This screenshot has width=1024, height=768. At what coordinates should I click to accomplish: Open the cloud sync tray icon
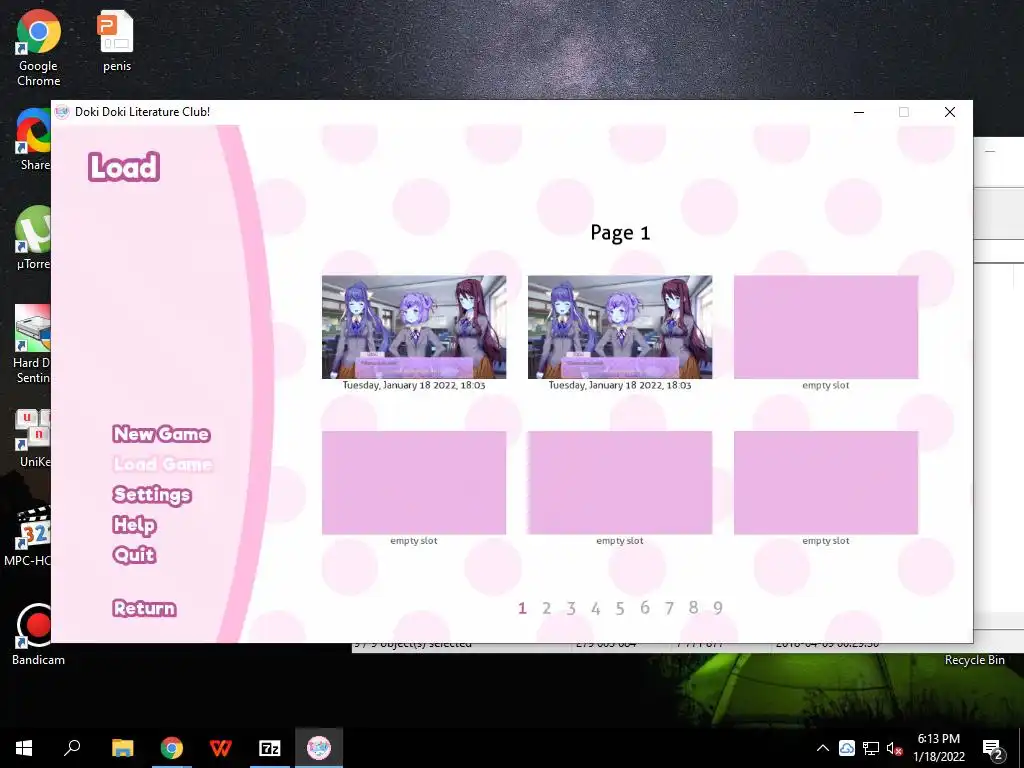click(847, 748)
